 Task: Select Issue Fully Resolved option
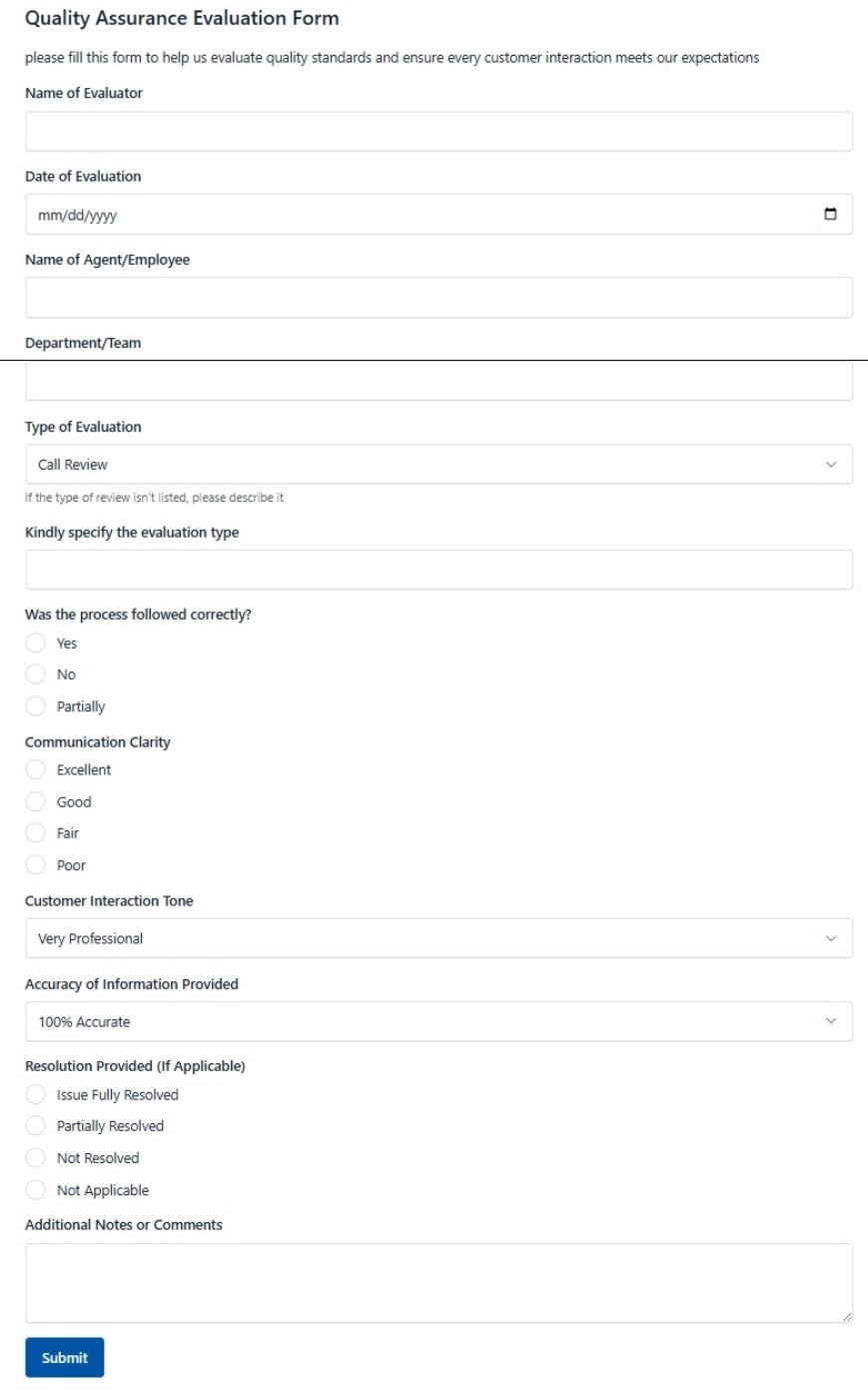[36, 1094]
